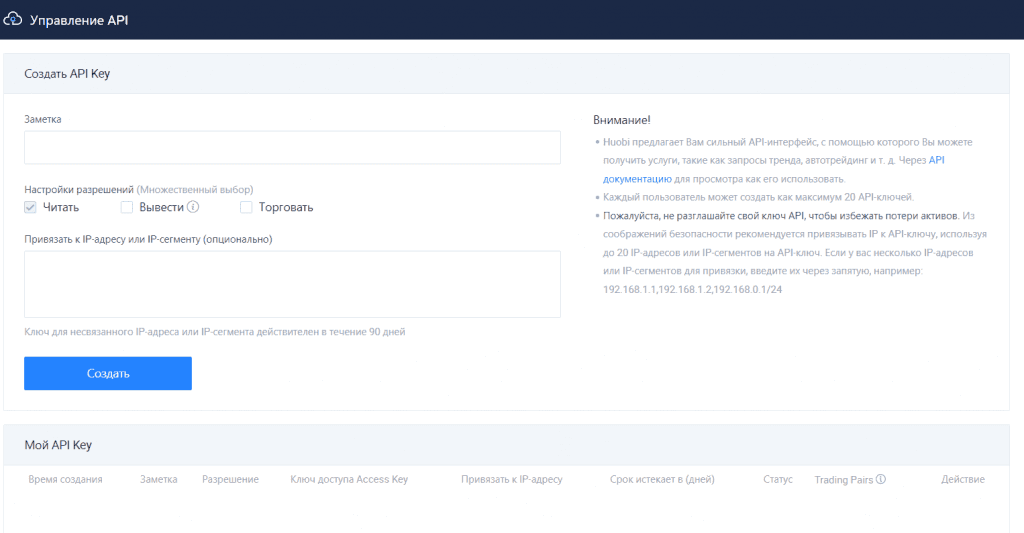Toggle the Читать permission checkbox
Screen dimensions: 1024x533
30,207
